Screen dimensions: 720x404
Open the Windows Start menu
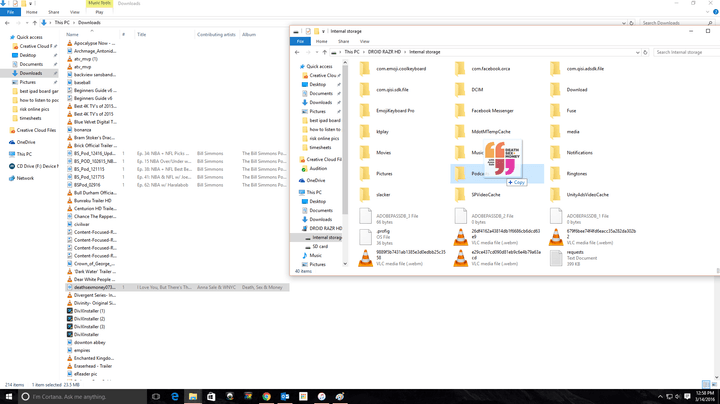point(8,397)
